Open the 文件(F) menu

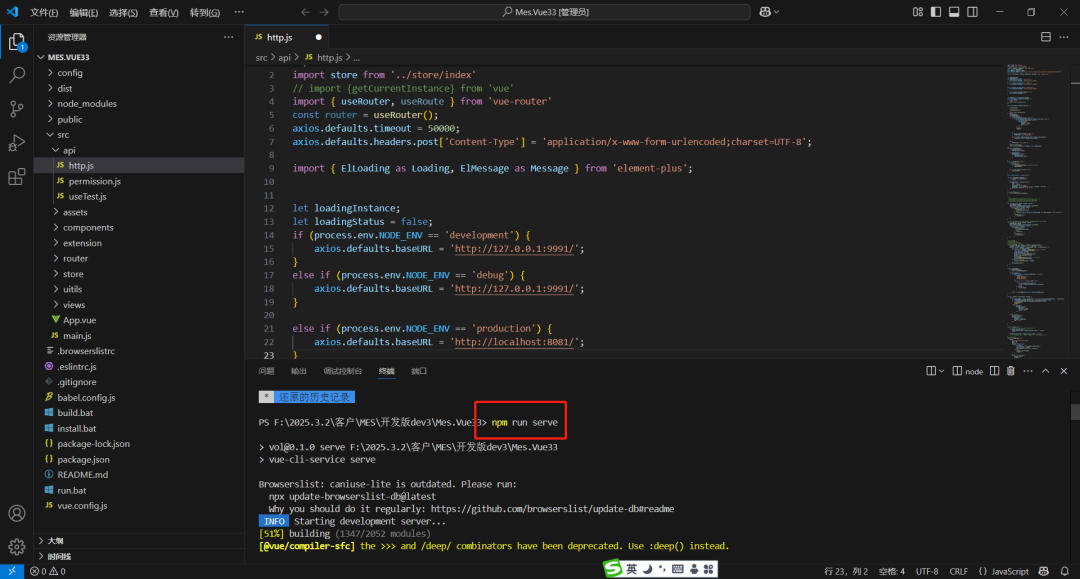44,12
